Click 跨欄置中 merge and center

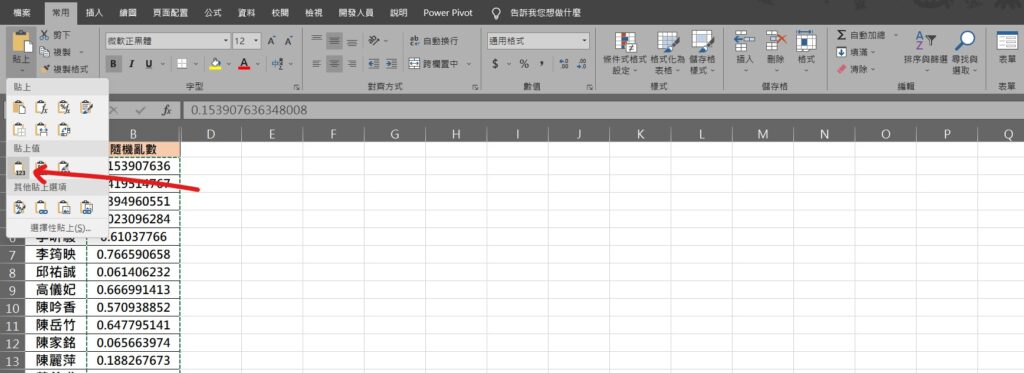pyautogui.click(x=434, y=64)
